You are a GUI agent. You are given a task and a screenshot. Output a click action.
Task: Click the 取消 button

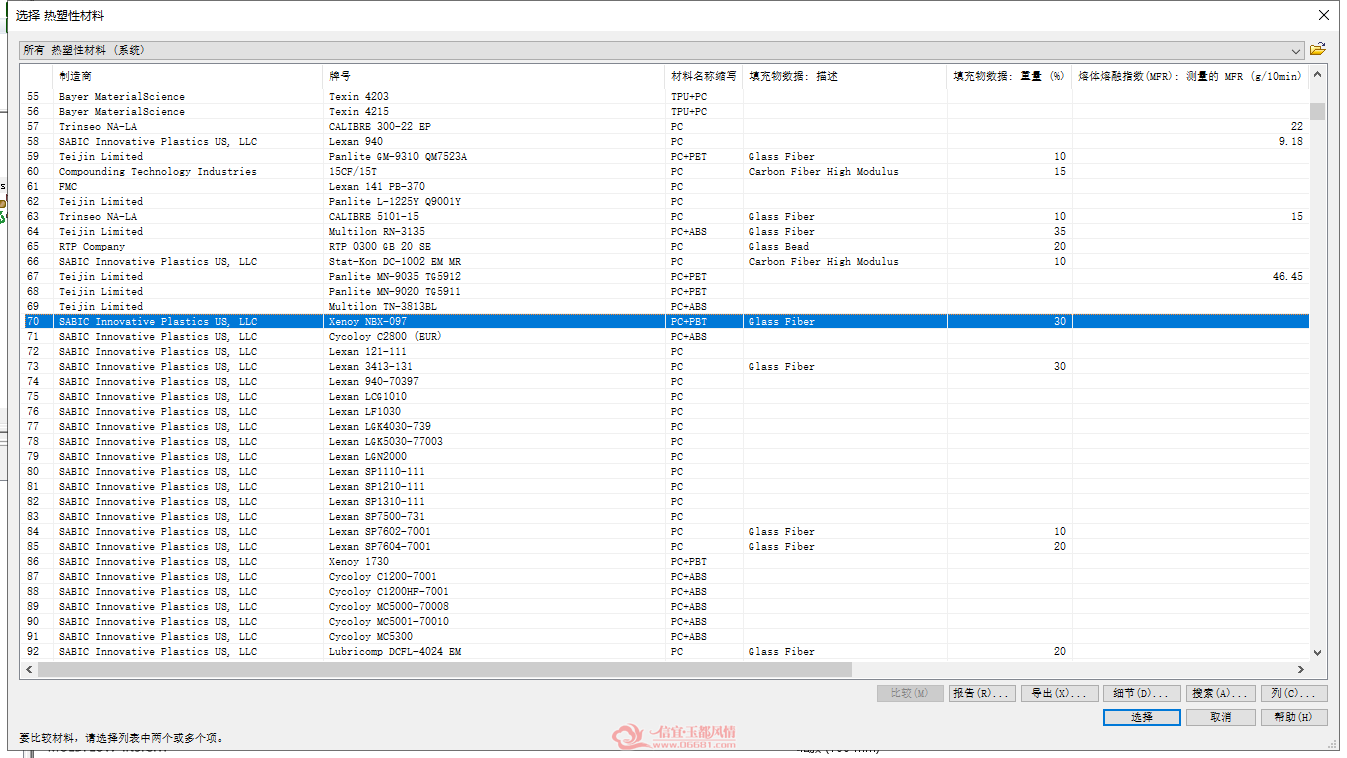coord(1220,717)
